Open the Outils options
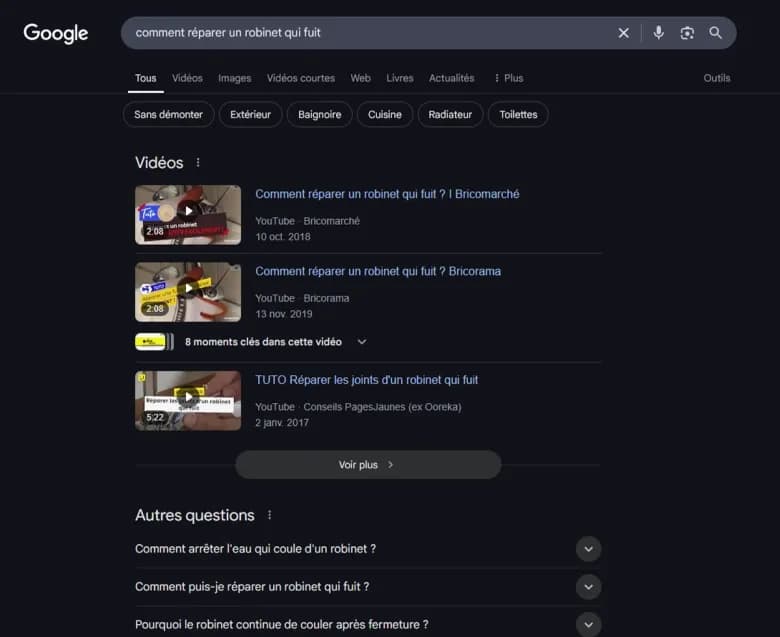This screenshot has width=780, height=637. 717,78
